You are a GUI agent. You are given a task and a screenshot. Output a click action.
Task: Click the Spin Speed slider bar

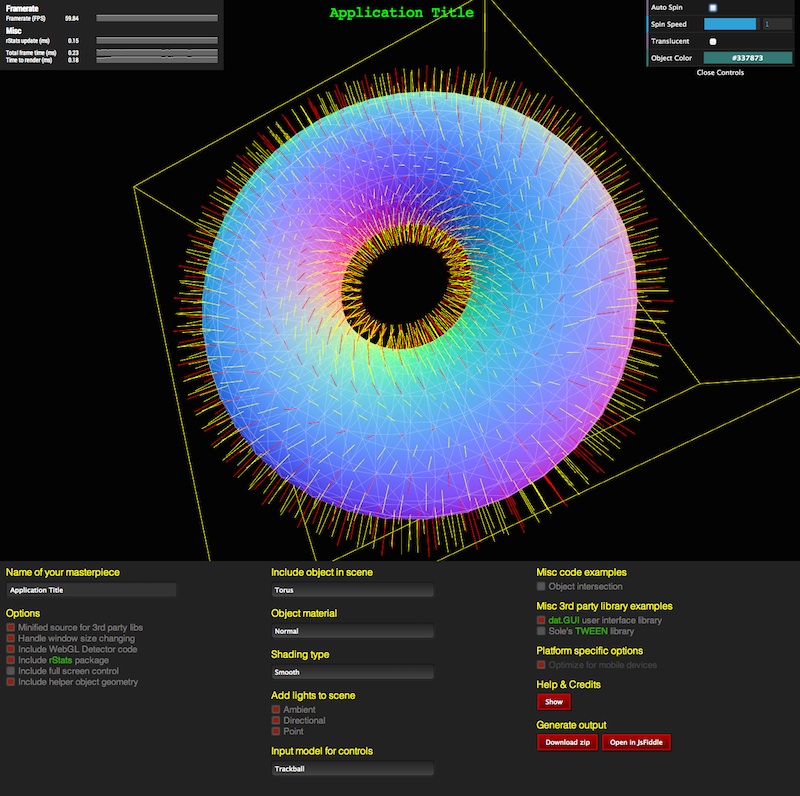pos(730,24)
